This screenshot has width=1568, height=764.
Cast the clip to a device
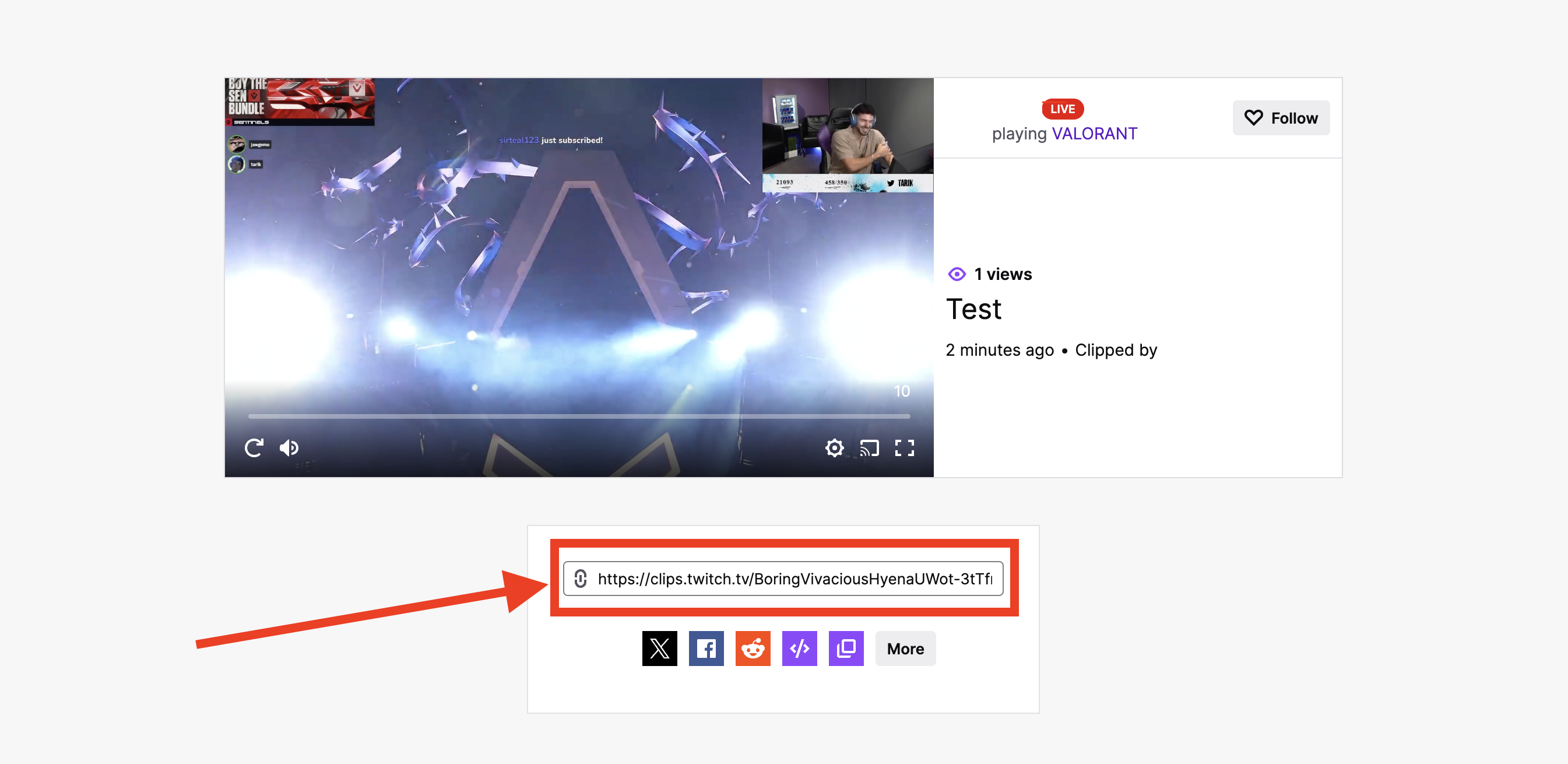pos(869,448)
